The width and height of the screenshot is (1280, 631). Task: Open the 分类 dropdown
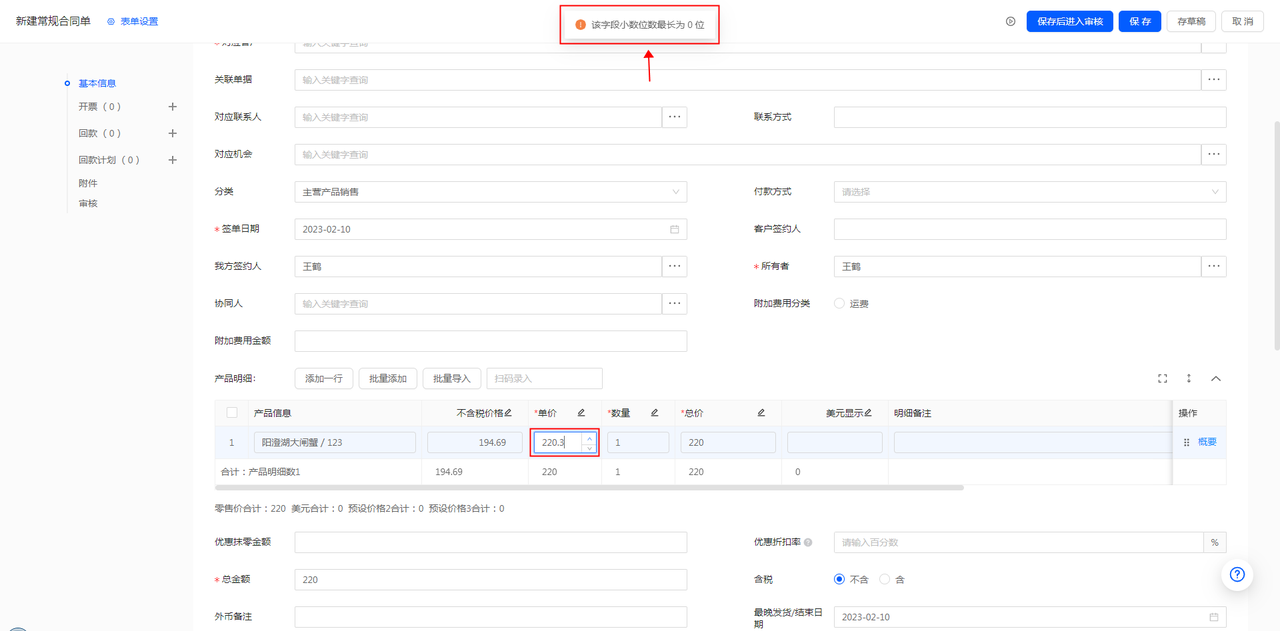(490, 192)
